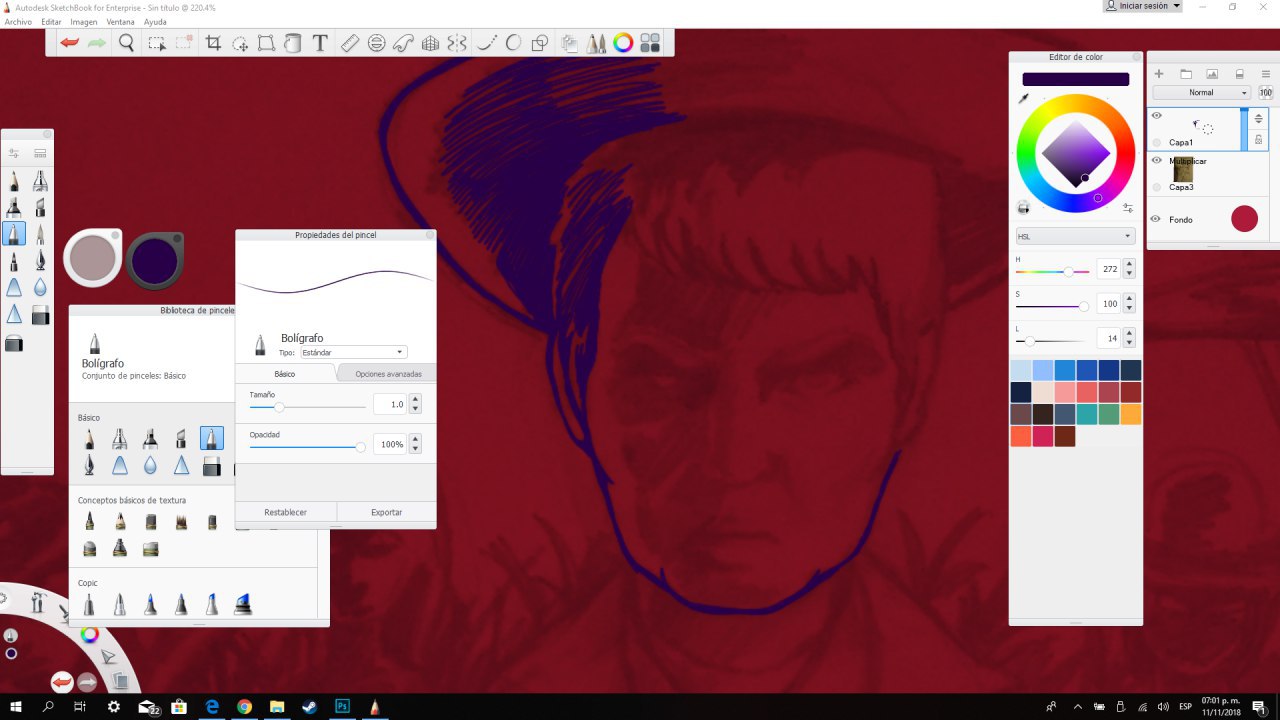Click the clear layer eraser icon

tap(1239, 74)
